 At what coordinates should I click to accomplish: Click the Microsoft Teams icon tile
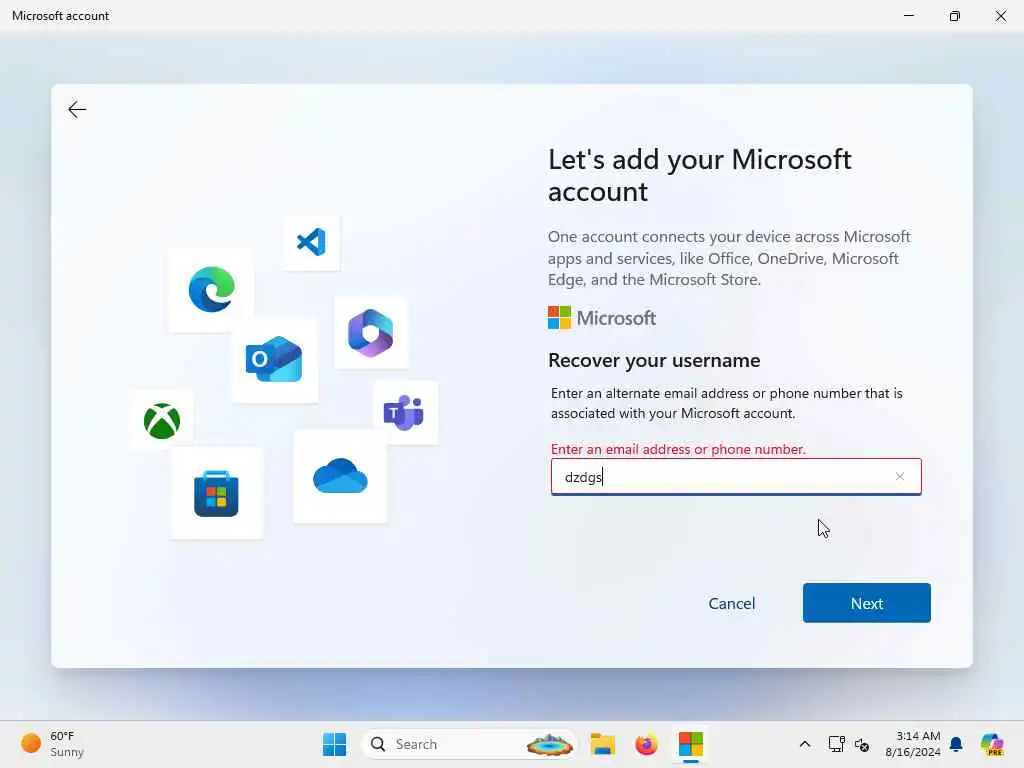[x=404, y=413]
